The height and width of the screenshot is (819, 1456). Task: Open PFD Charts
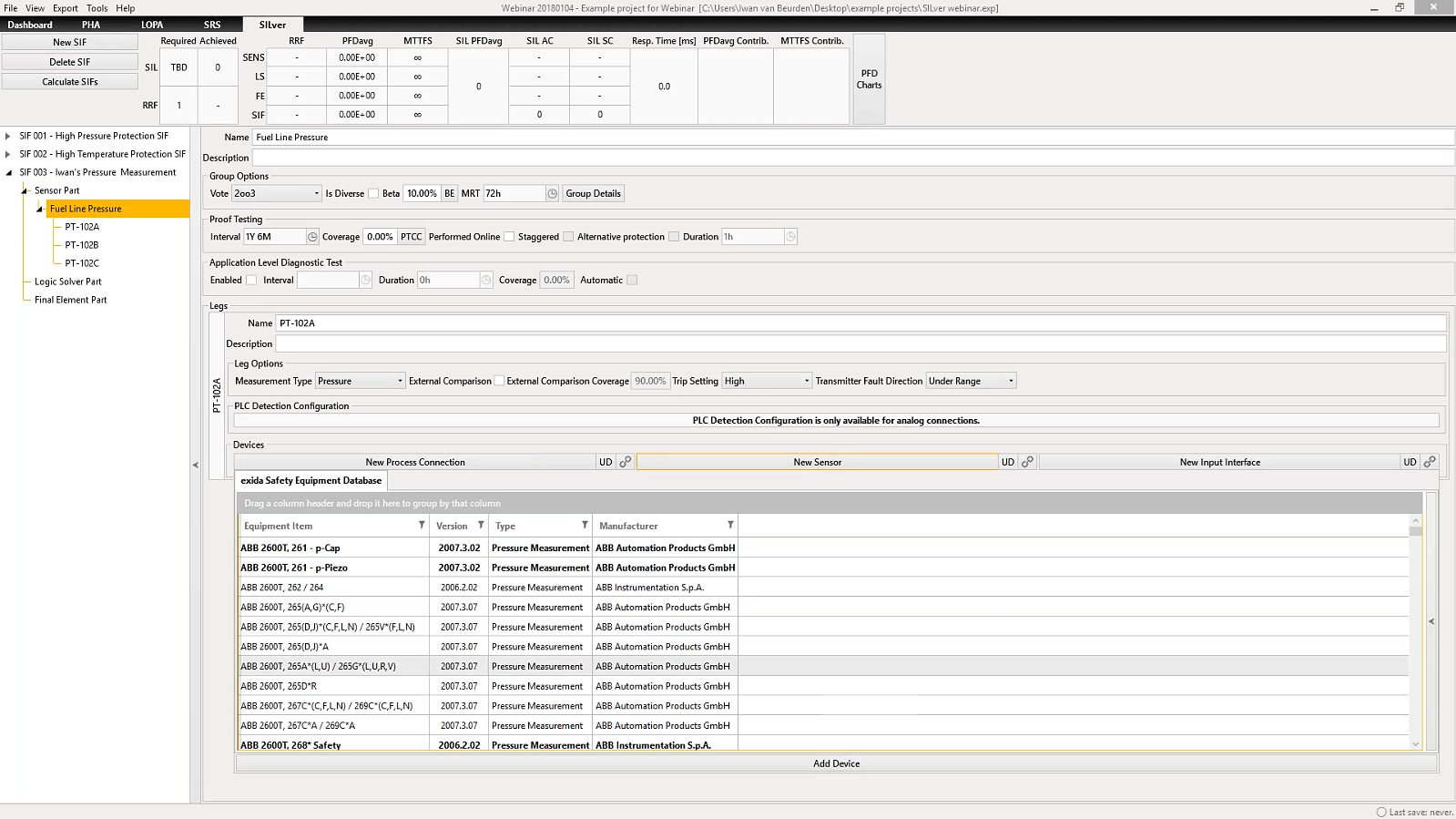[869, 79]
